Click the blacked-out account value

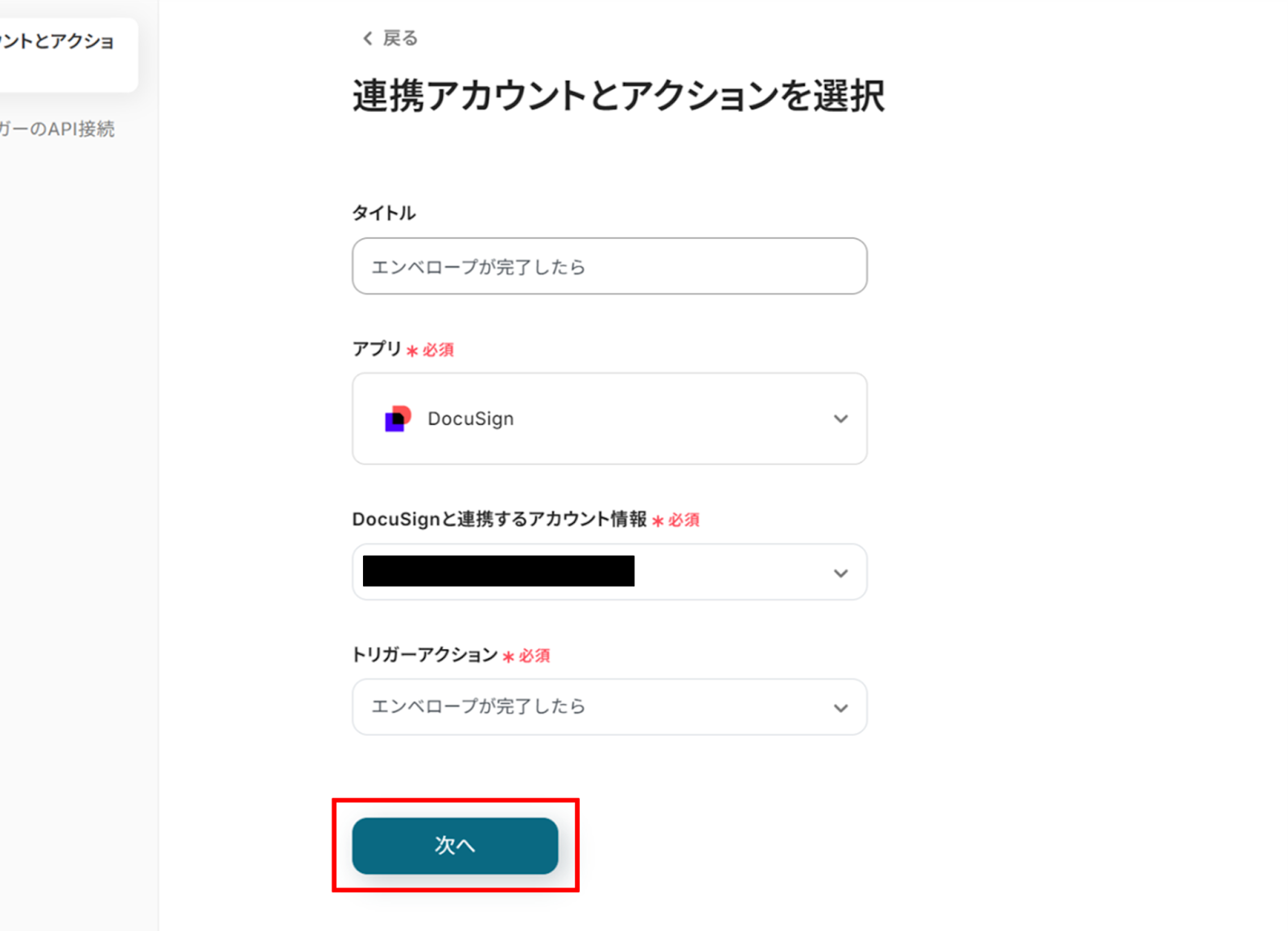tap(498, 571)
